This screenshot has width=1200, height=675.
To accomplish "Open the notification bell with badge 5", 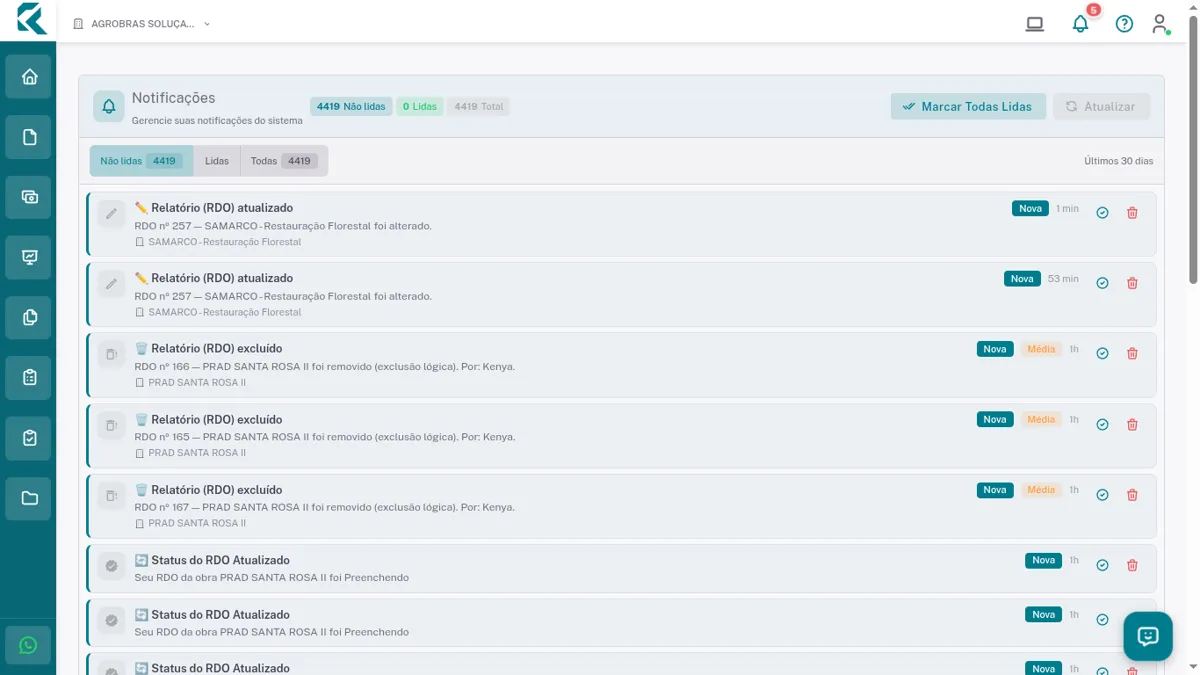I will coord(1080,24).
